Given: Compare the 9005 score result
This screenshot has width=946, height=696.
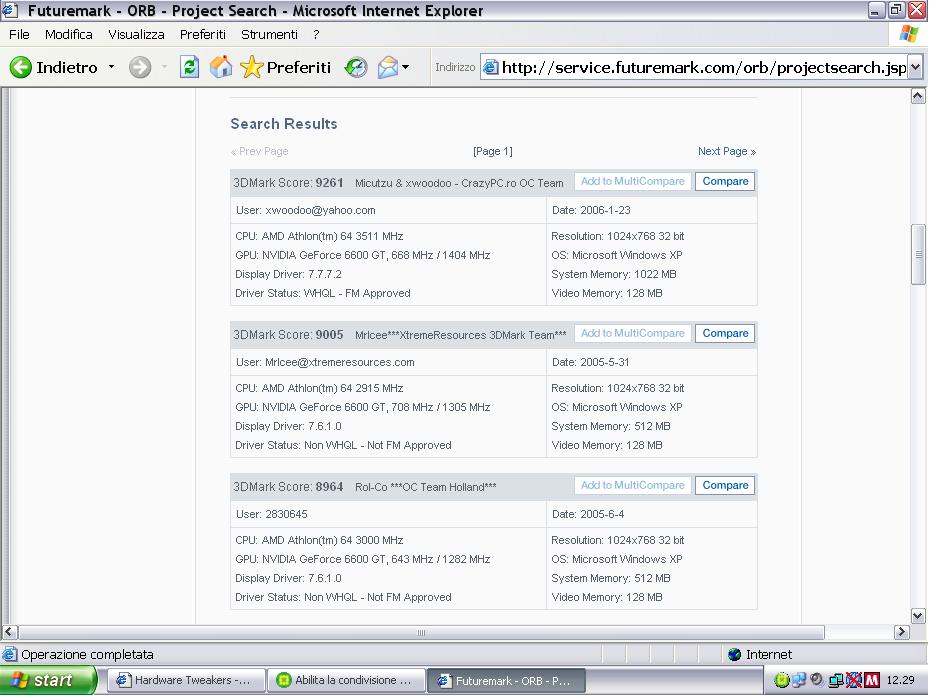Looking at the screenshot, I should point(725,334).
